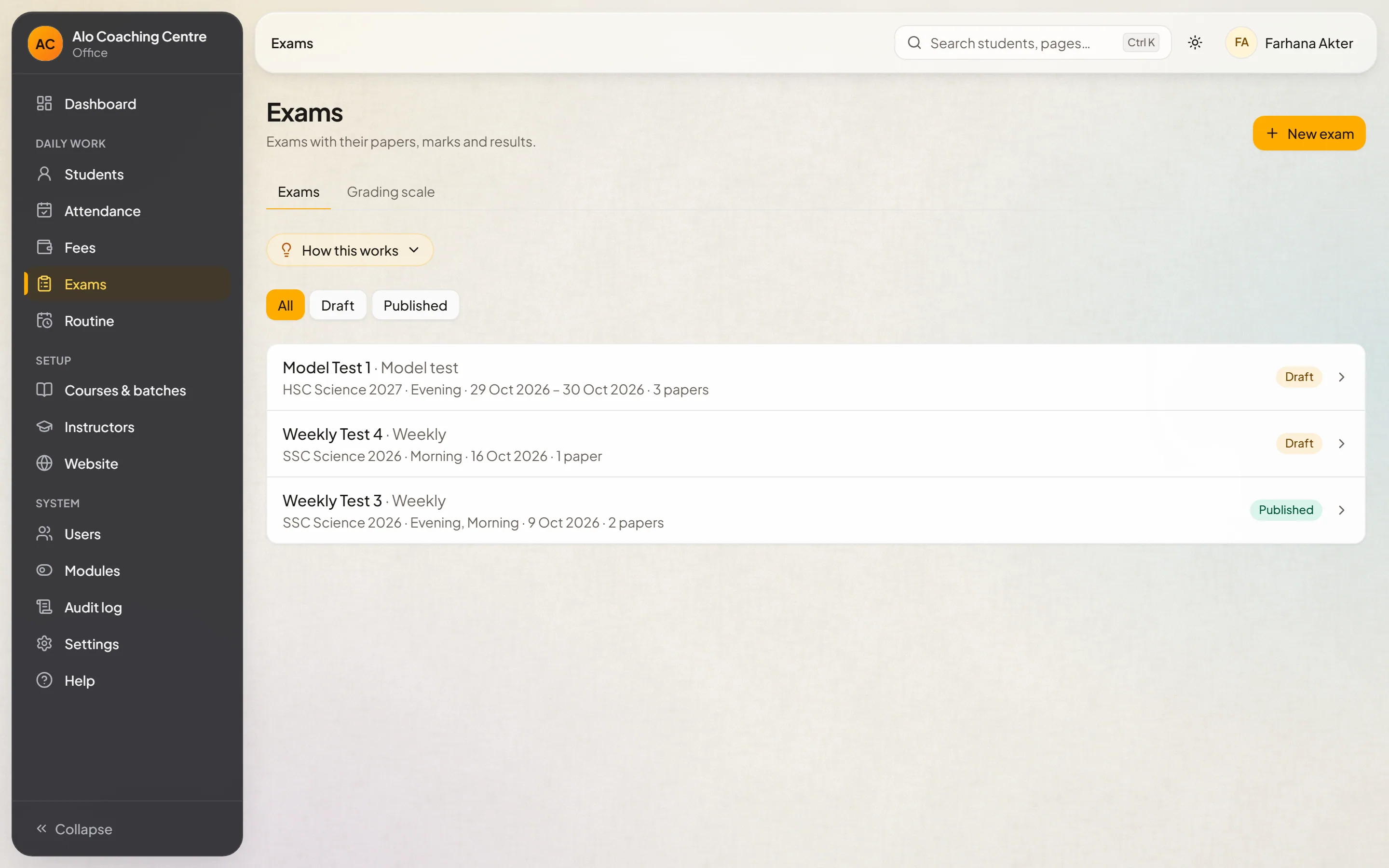Click the search magnifier icon

click(x=914, y=42)
